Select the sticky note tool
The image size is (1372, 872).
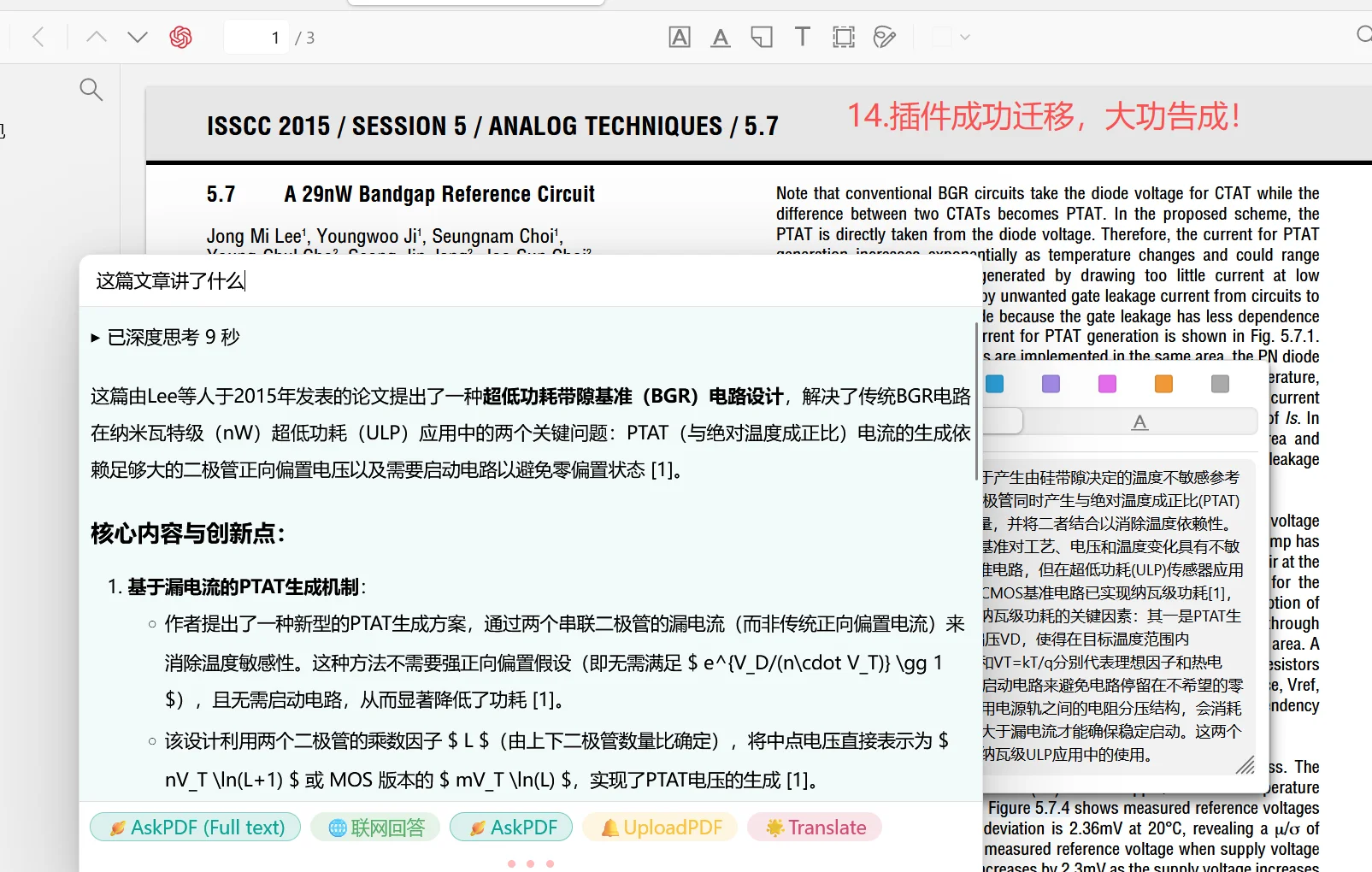tap(761, 37)
